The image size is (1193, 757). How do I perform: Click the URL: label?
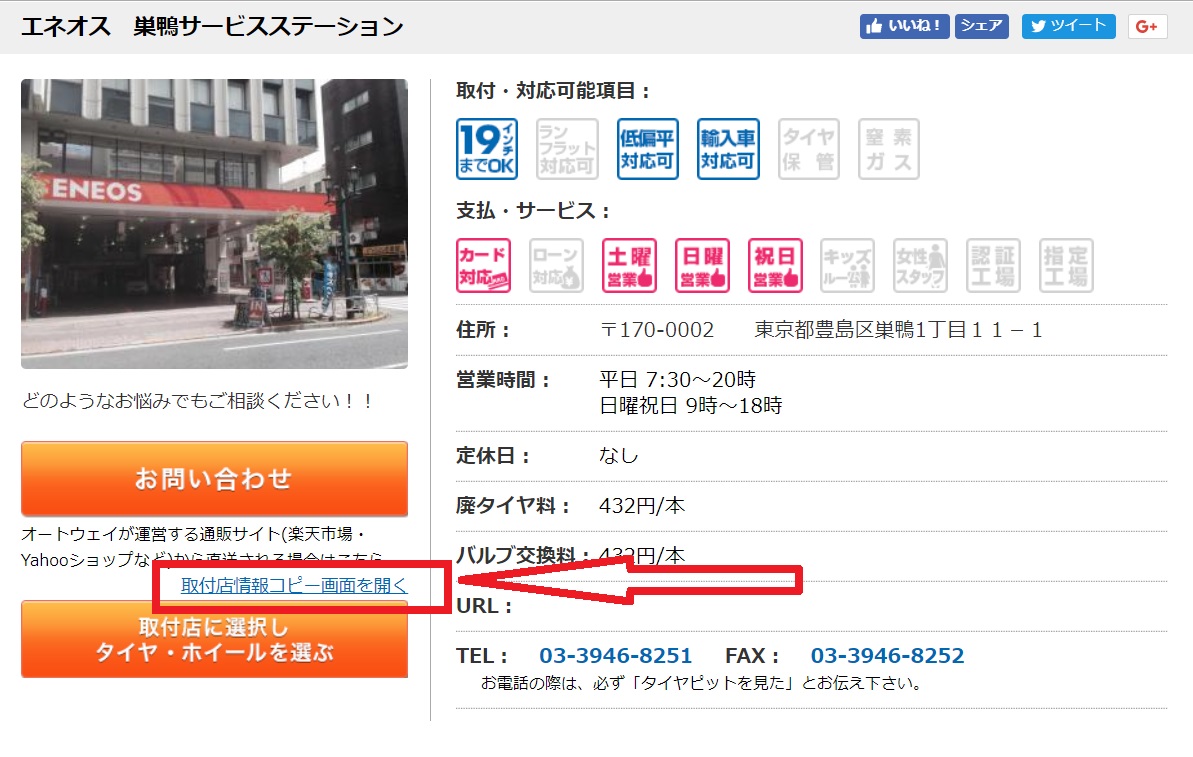tap(484, 606)
